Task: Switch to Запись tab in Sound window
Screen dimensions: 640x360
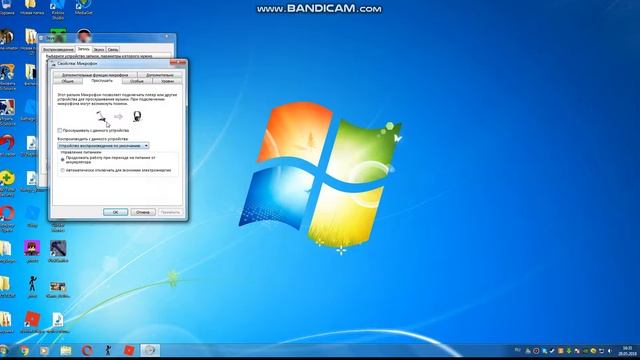Action: 84,49
